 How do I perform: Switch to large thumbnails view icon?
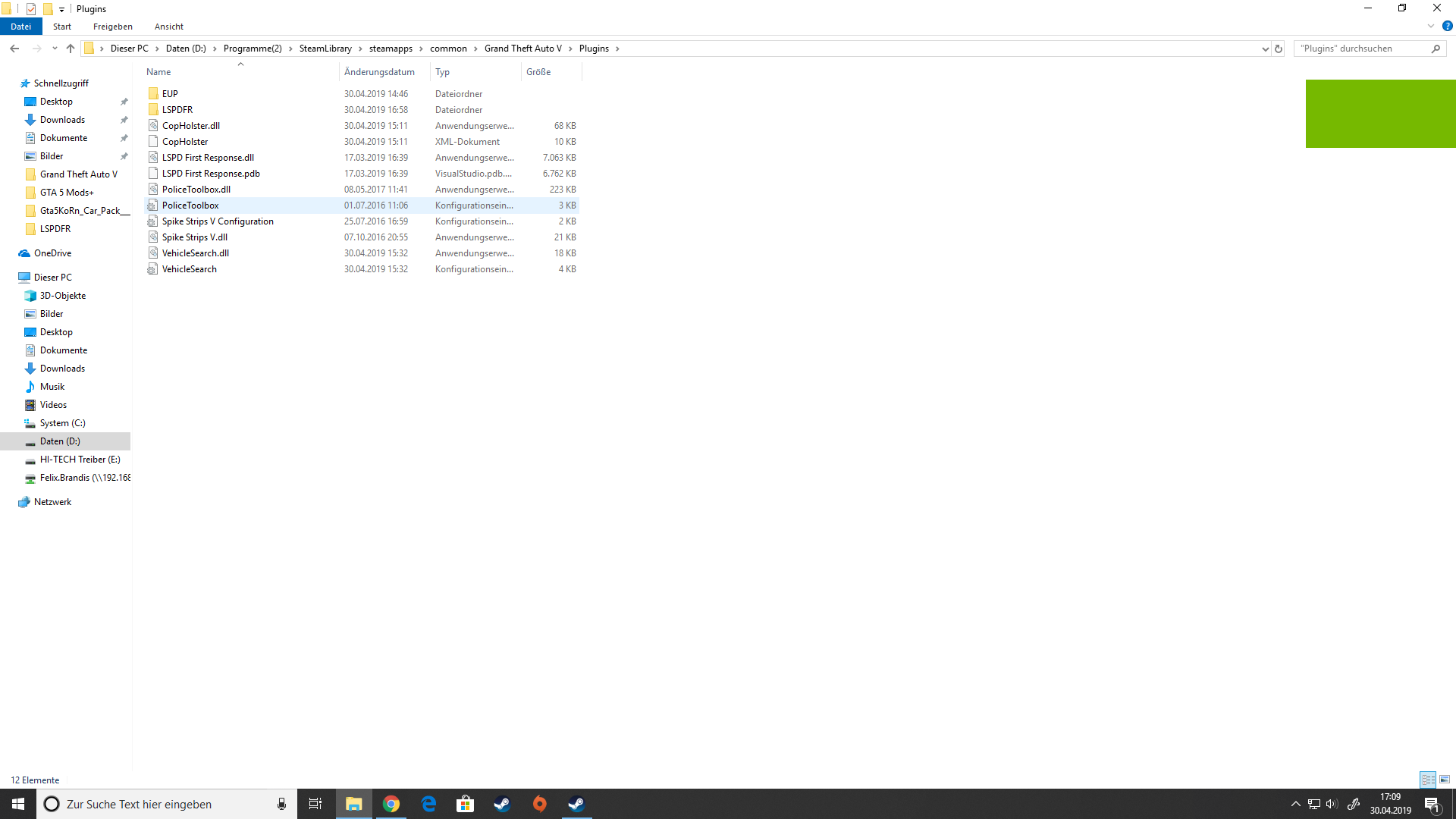(x=1445, y=780)
